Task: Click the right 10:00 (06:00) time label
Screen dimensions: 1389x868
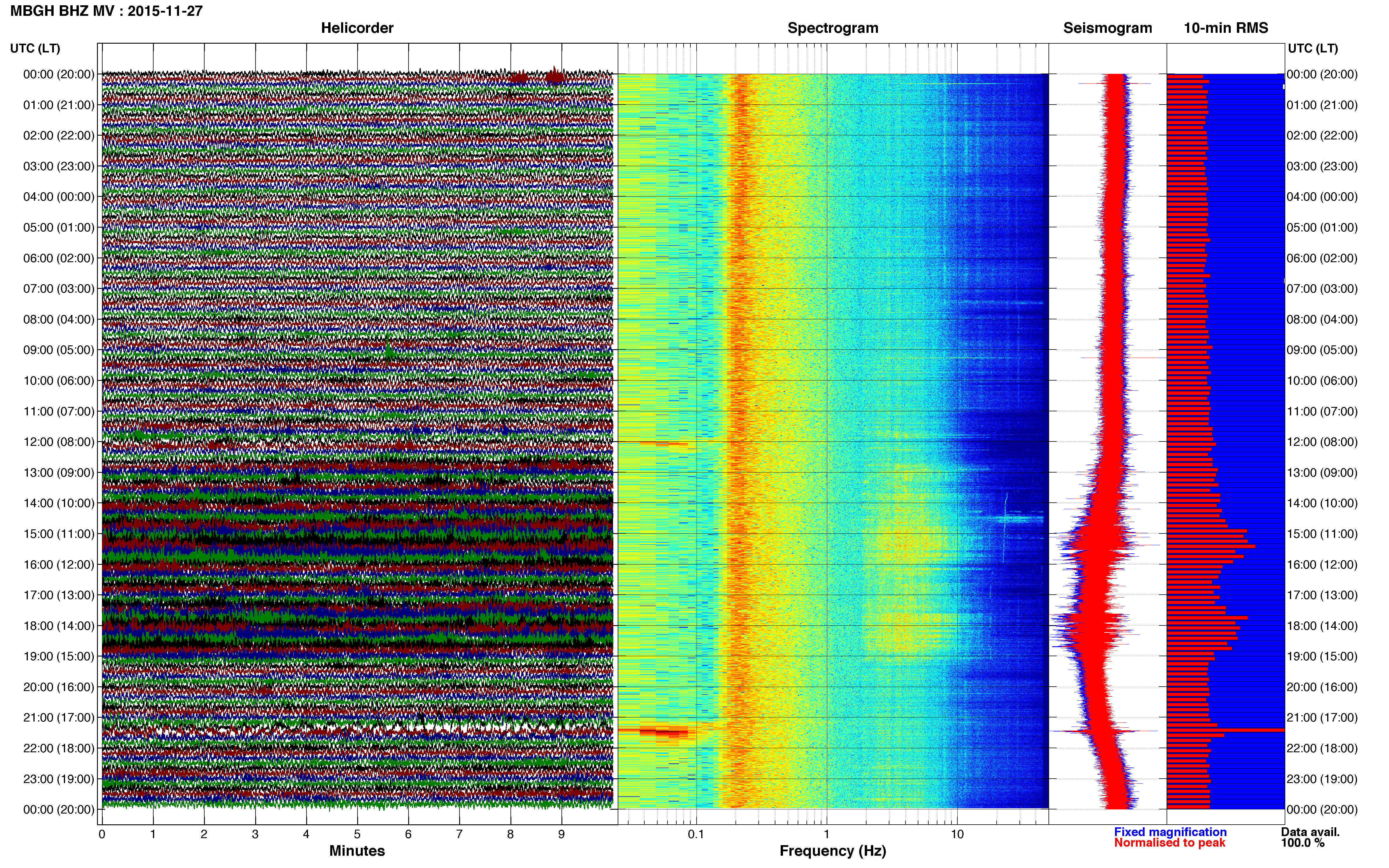Action: tap(1322, 381)
